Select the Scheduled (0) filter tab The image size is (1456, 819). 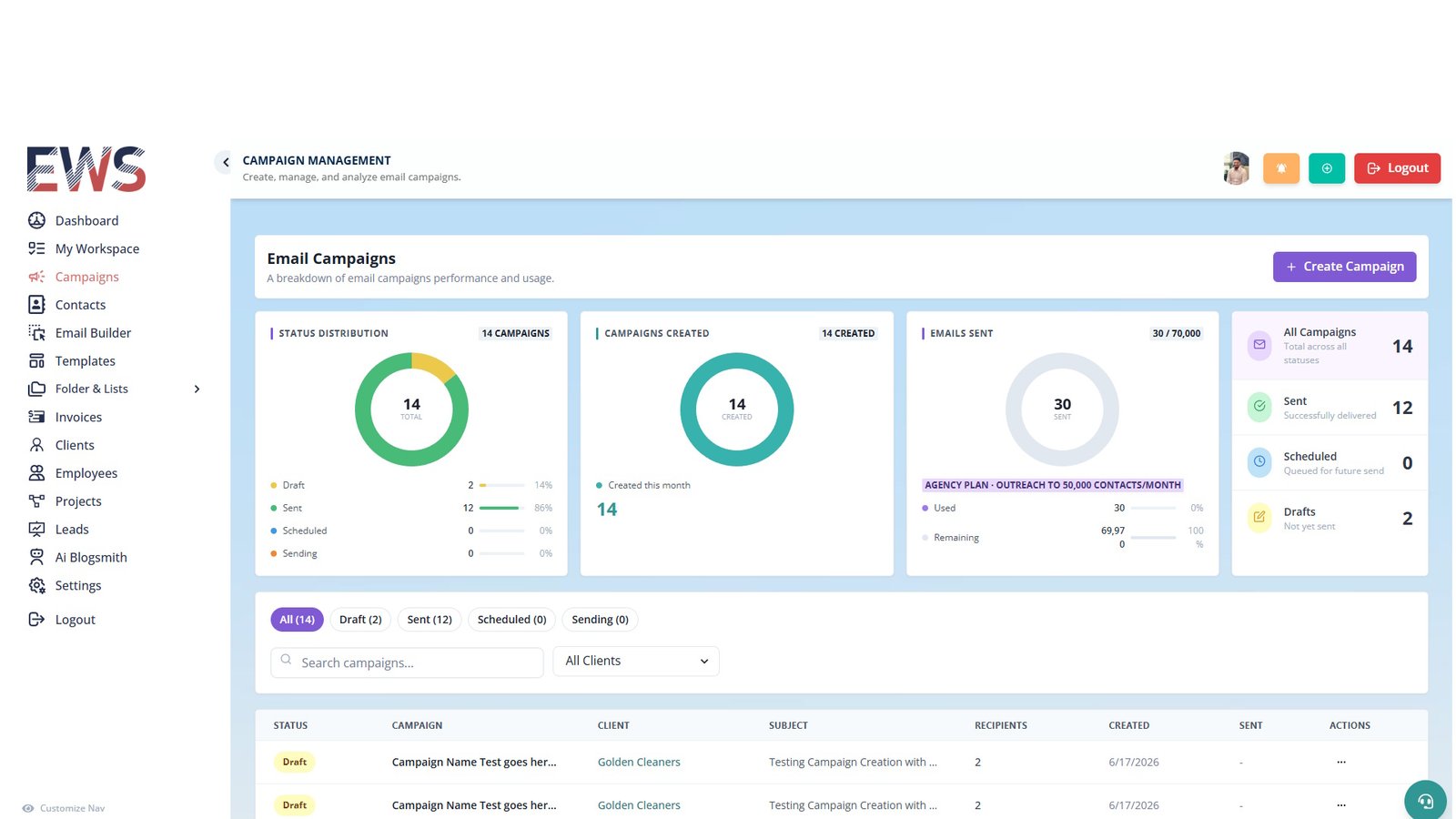click(x=511, y=620)
